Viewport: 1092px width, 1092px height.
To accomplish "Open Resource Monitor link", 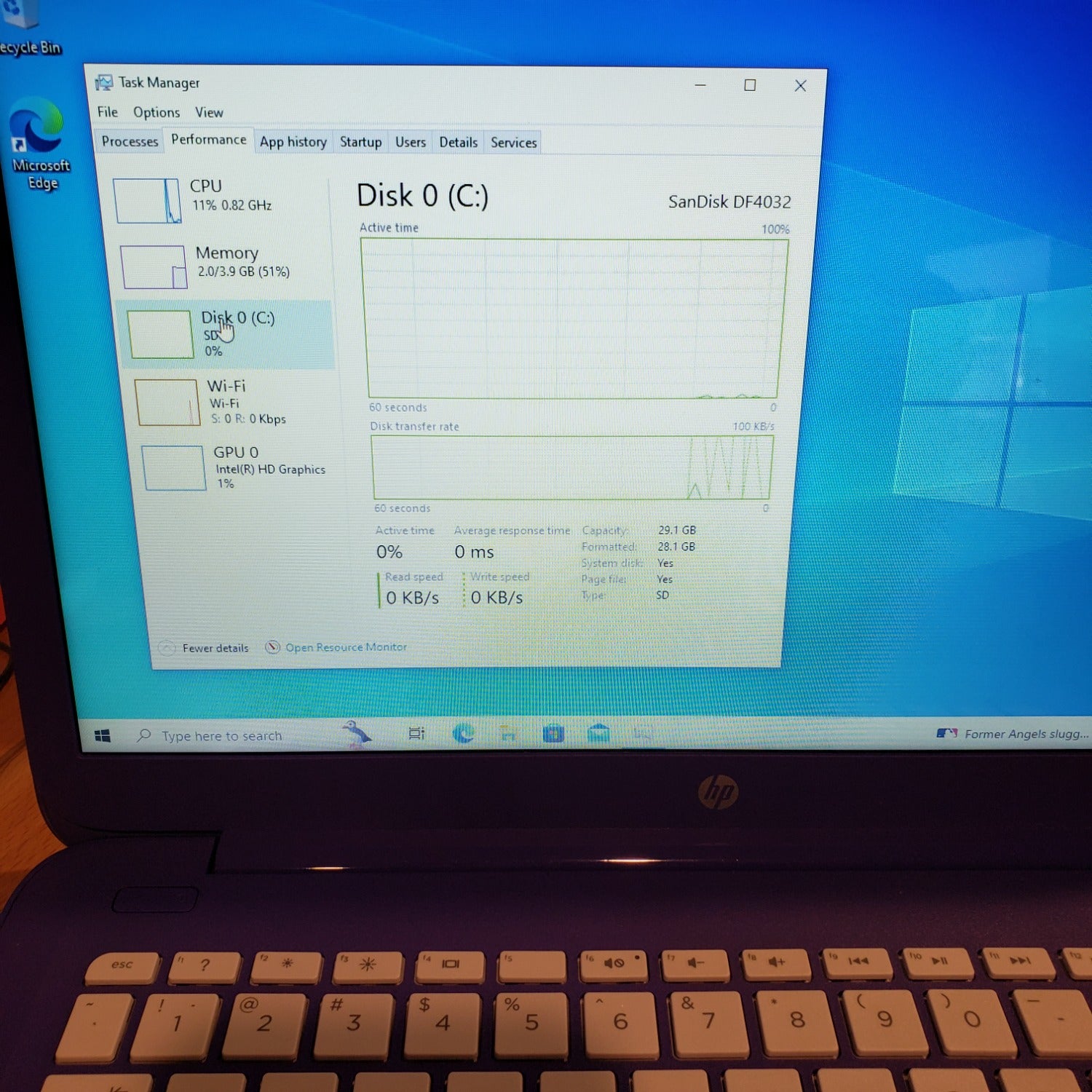I will [x=346, y=647].
